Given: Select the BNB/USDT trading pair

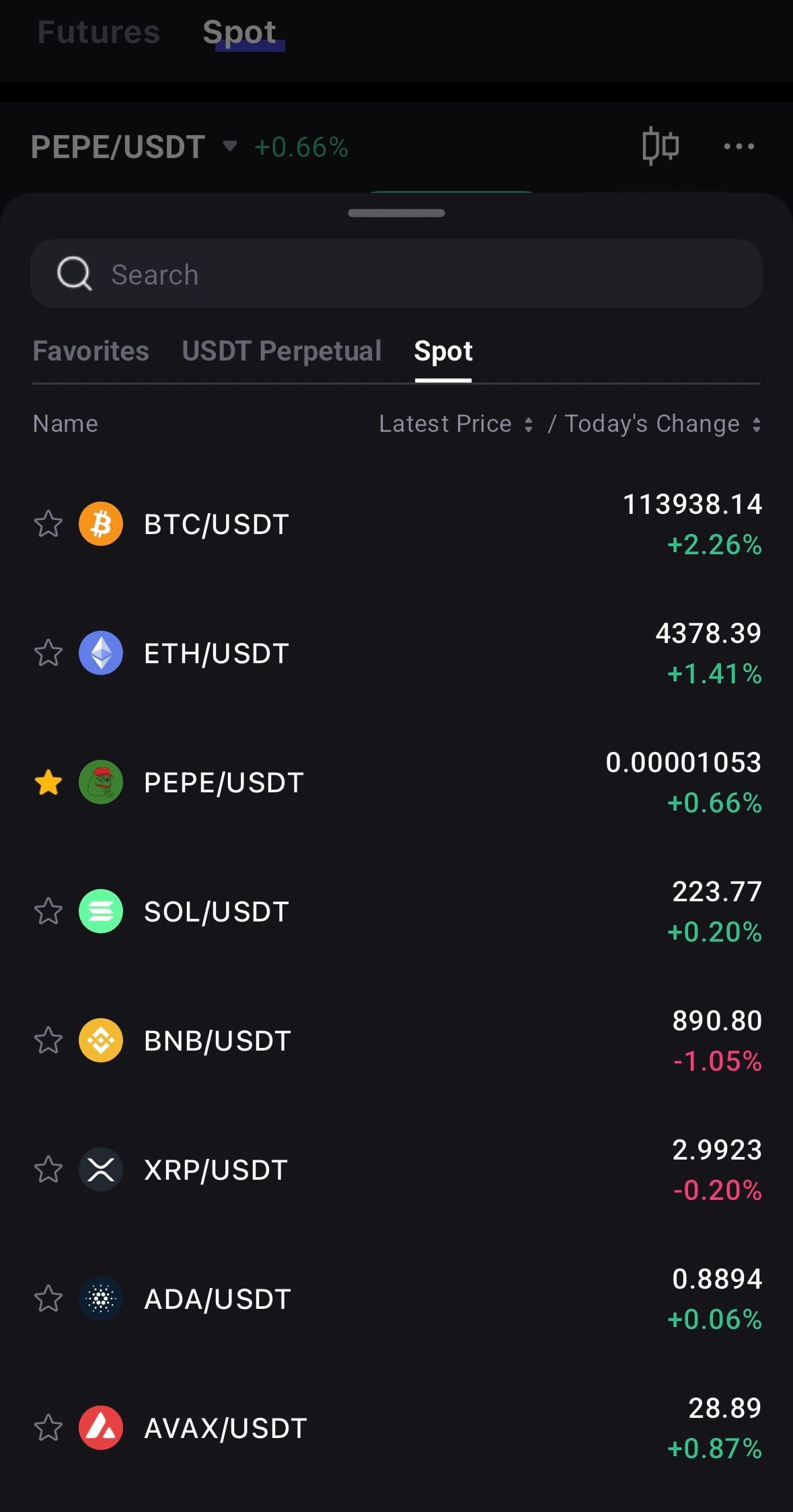Looking at the screenshot, I should [x=217, y=1041].
